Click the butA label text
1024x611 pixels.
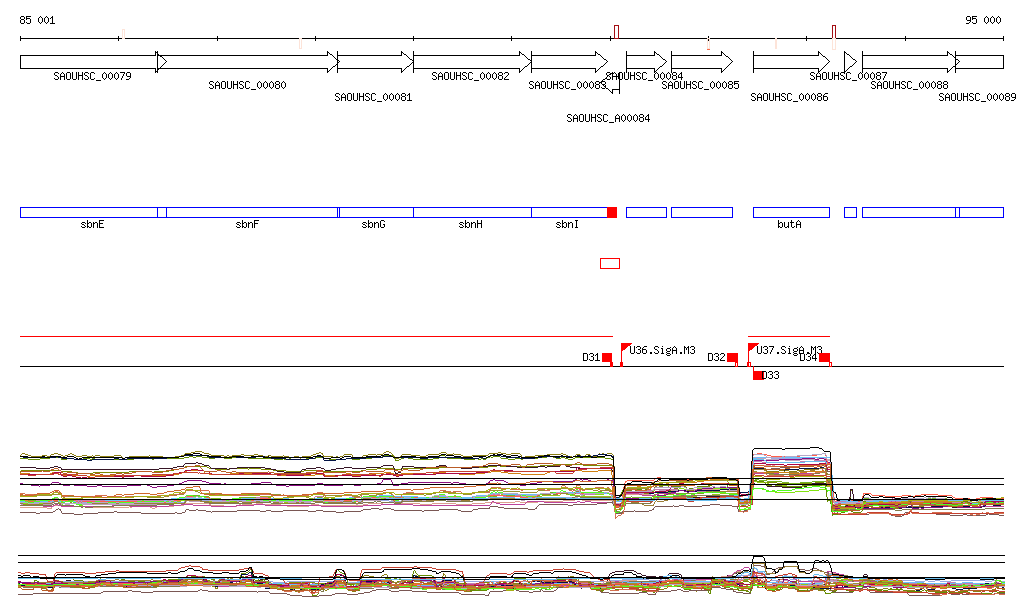tap(789, 225)
